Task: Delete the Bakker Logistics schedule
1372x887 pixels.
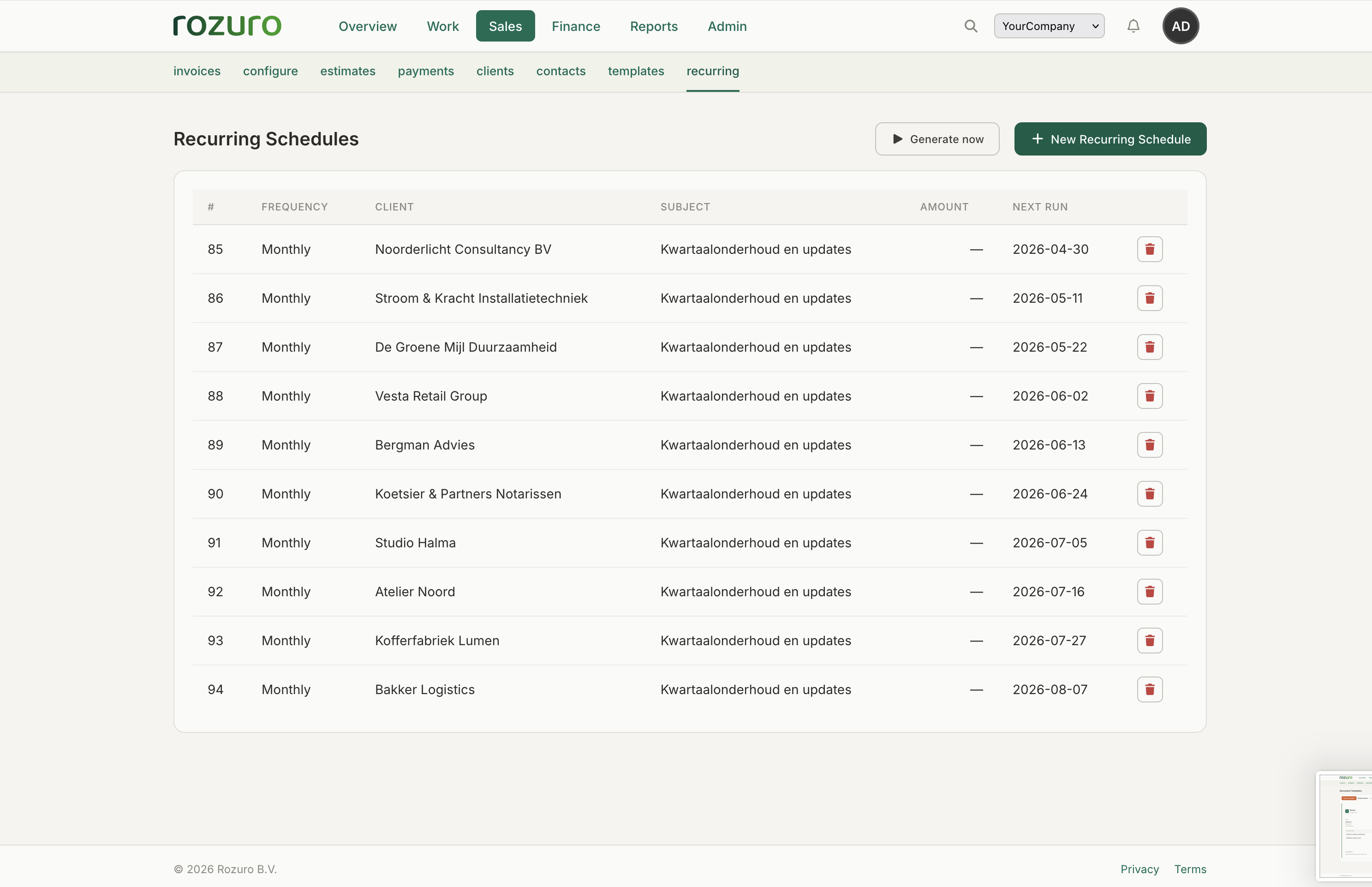Action: point(1149,690)
